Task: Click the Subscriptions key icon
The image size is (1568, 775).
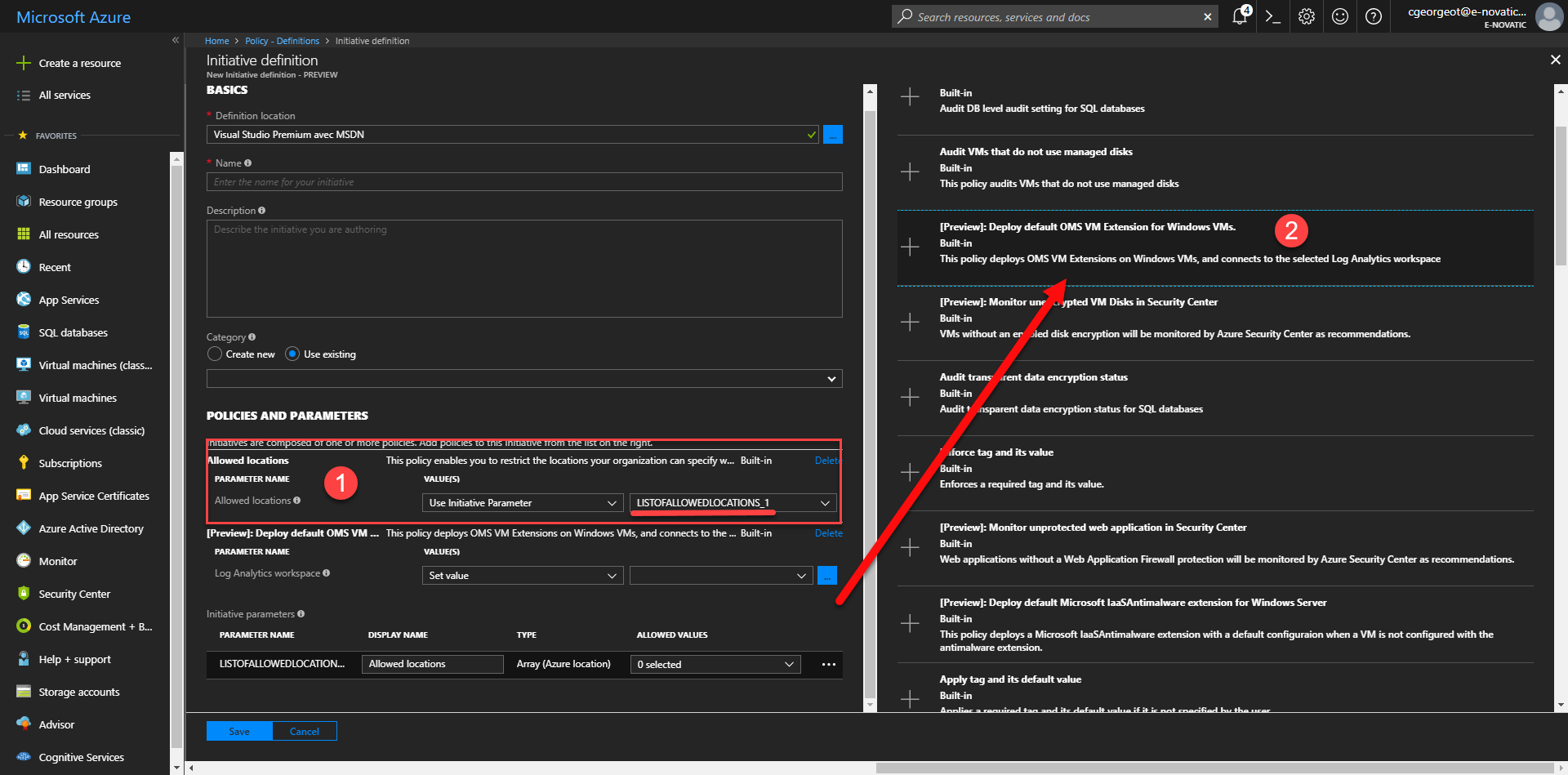Action: click(x=24, y=462)
